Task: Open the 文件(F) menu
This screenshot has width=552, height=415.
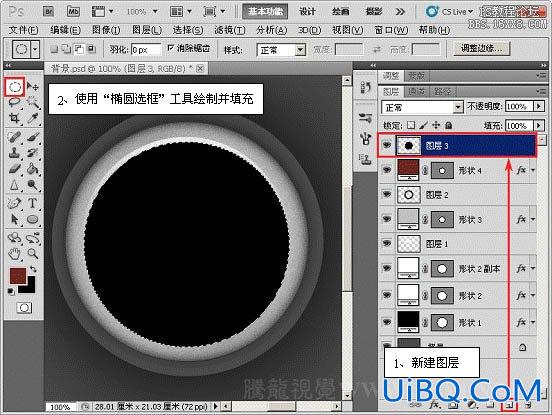Action: pos(23,30)
